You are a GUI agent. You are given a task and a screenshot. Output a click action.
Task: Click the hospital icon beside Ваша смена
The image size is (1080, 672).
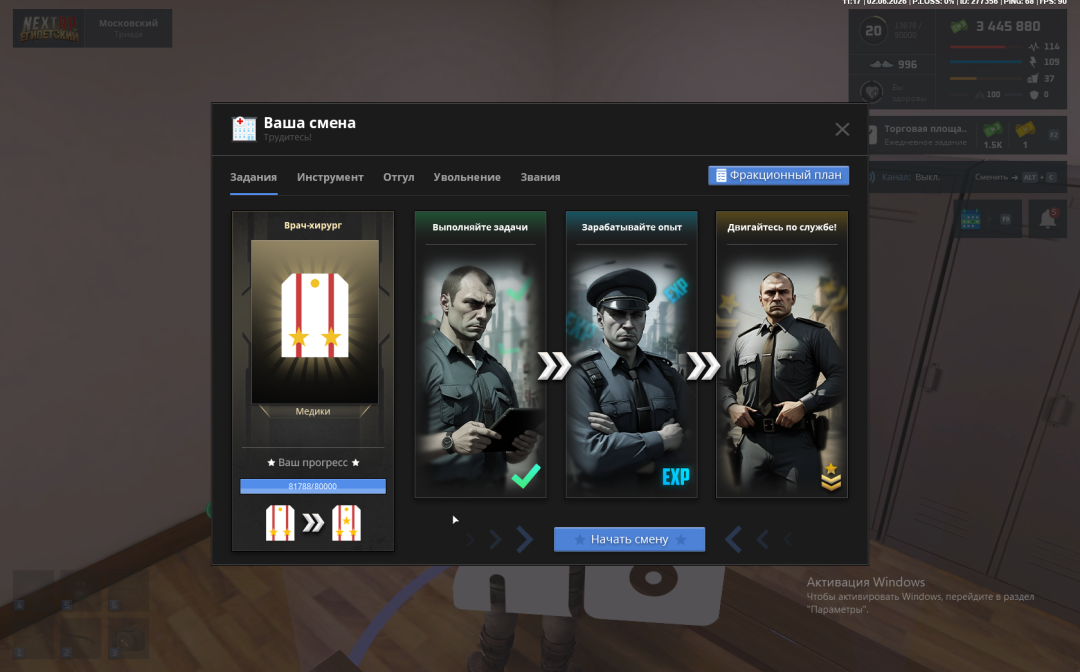click(x=244, y=128)
